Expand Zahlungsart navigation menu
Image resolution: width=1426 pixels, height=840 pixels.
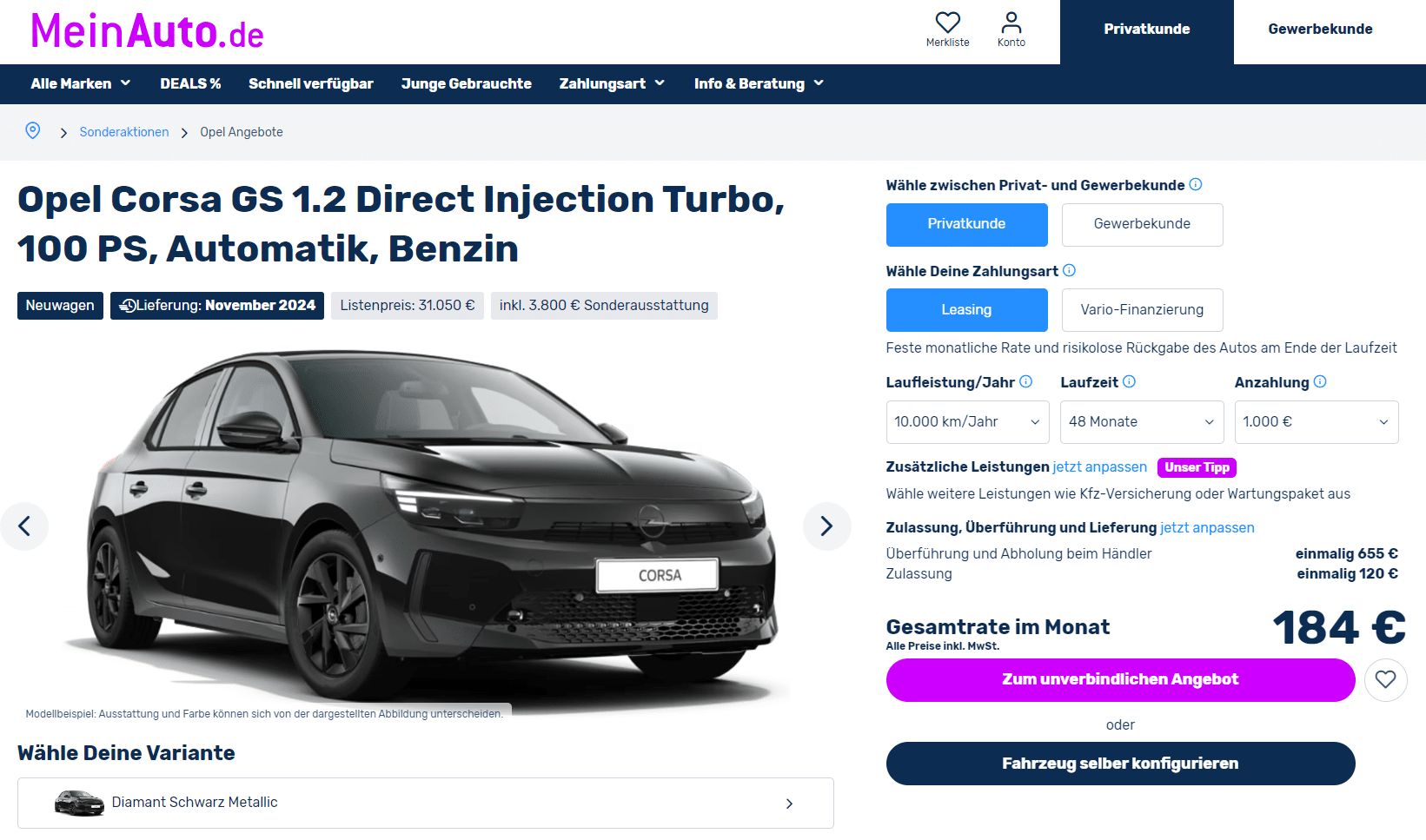[x=612, y=83]
